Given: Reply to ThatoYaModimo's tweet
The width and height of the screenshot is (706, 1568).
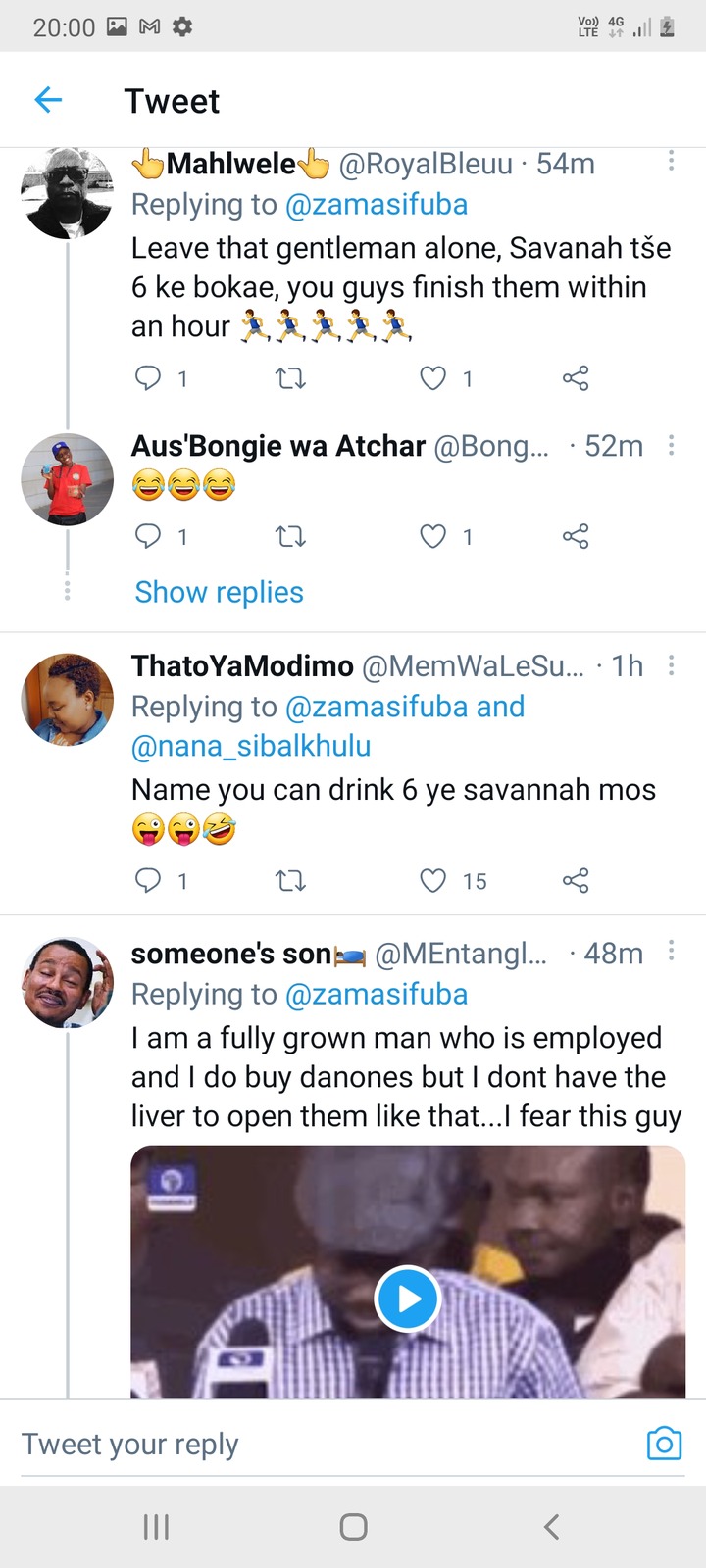Looking at the screenshot, I should 147,881.
